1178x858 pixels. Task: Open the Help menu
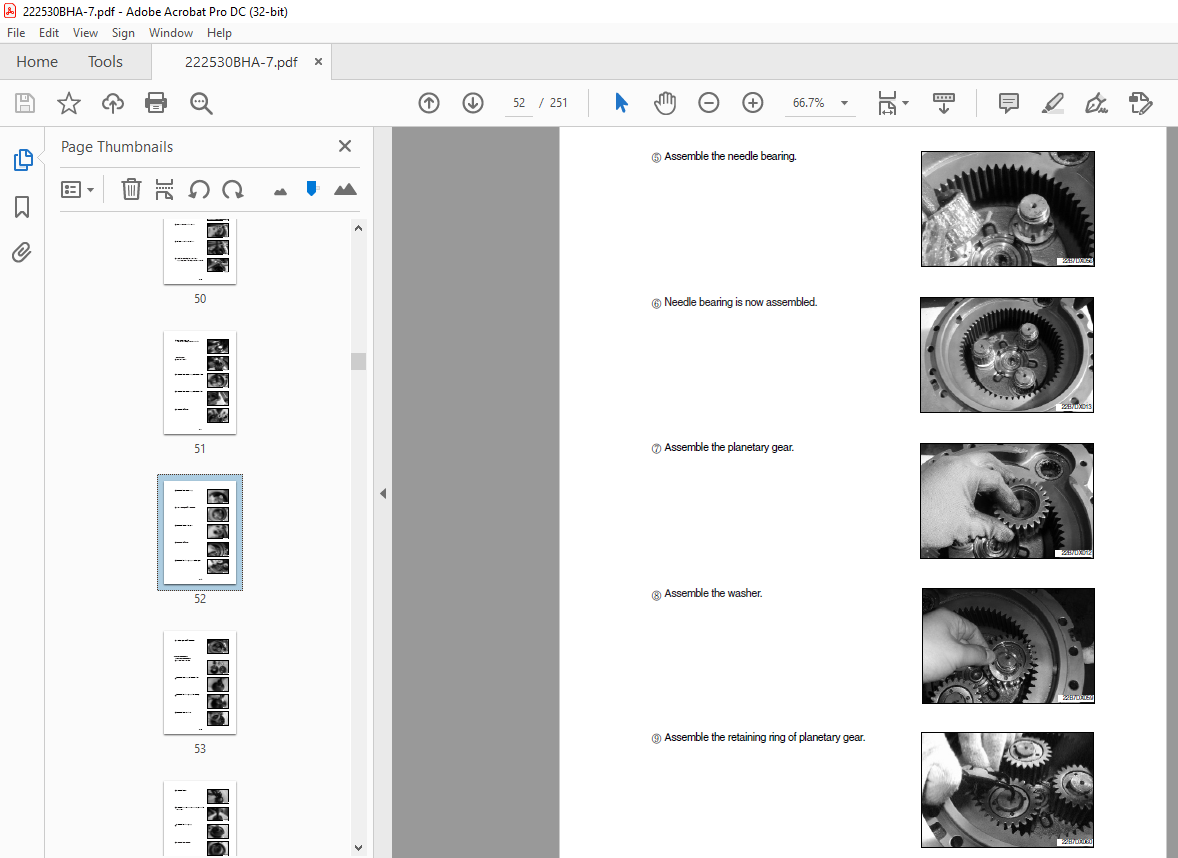coord(219,33)
